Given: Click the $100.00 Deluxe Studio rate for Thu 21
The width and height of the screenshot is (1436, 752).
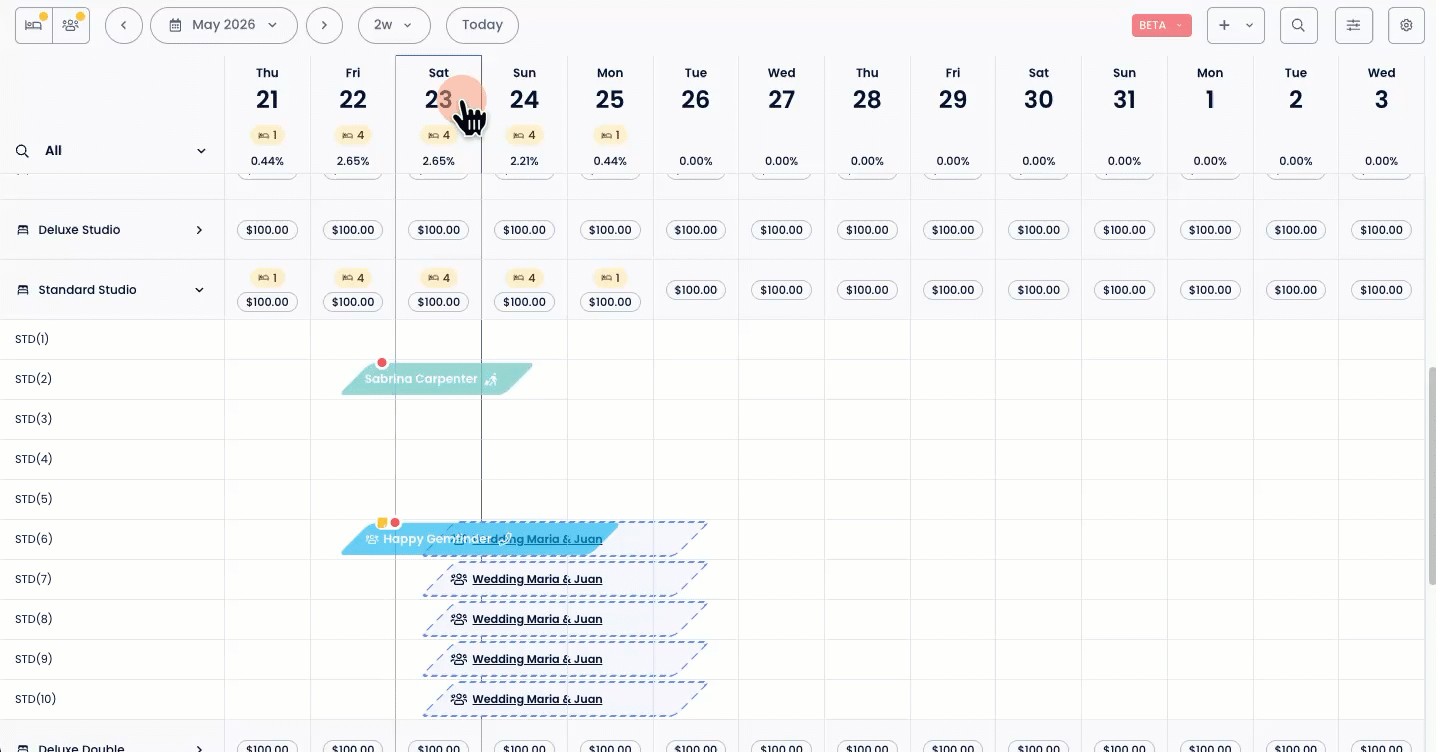Looking at the screenshot, I should 267,230.
